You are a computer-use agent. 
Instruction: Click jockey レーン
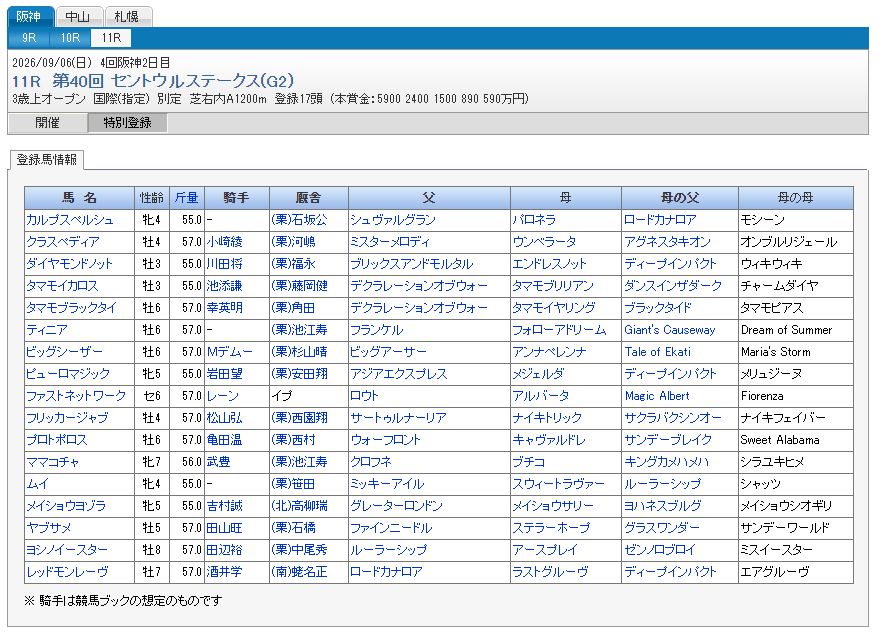[x=223, y=396]
